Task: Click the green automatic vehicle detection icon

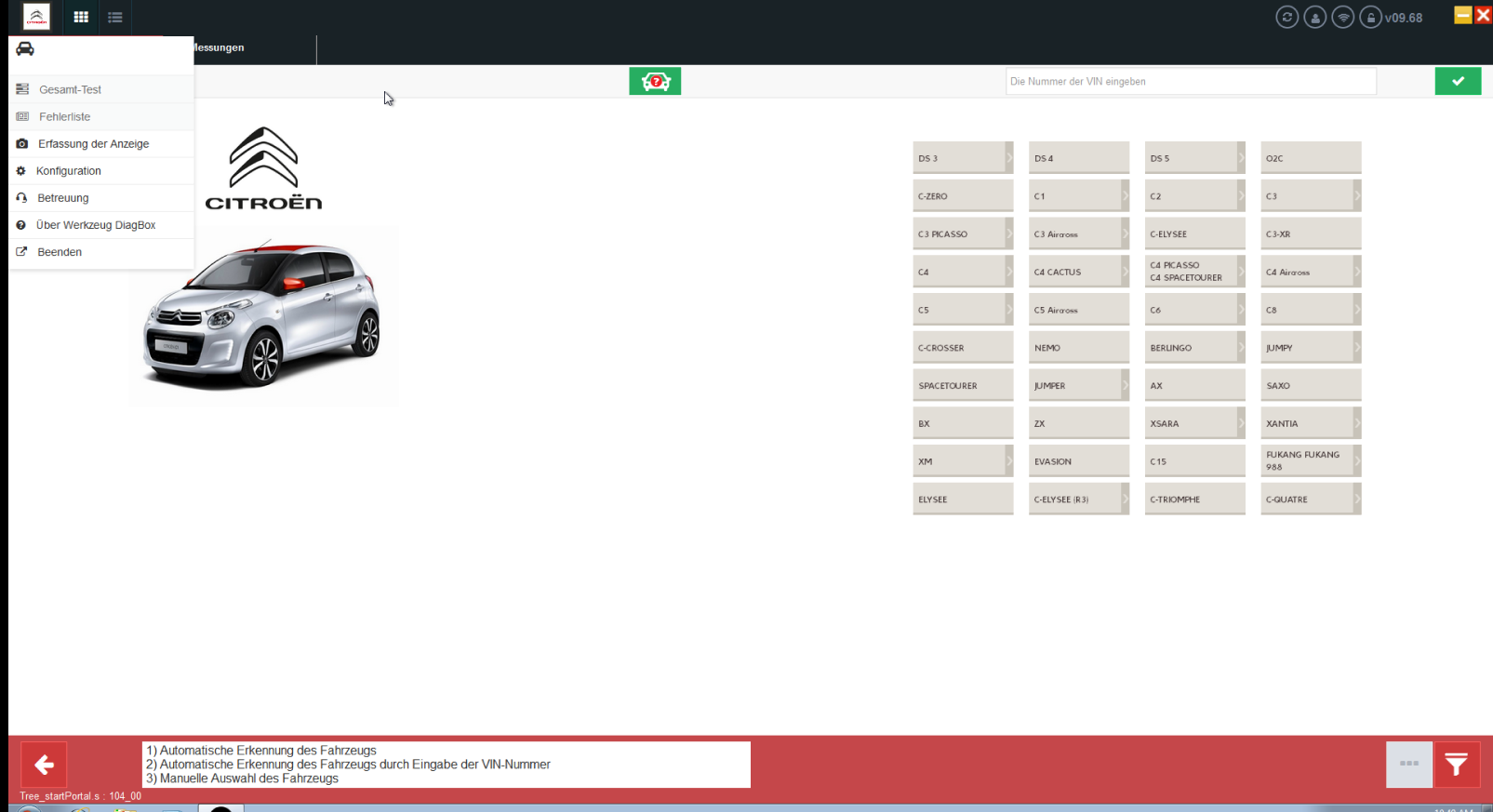Action: coord(655,82)
